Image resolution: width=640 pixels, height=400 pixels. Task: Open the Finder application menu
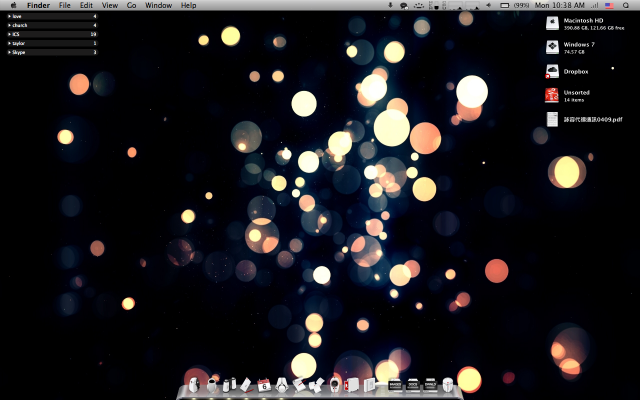point(38,5)
